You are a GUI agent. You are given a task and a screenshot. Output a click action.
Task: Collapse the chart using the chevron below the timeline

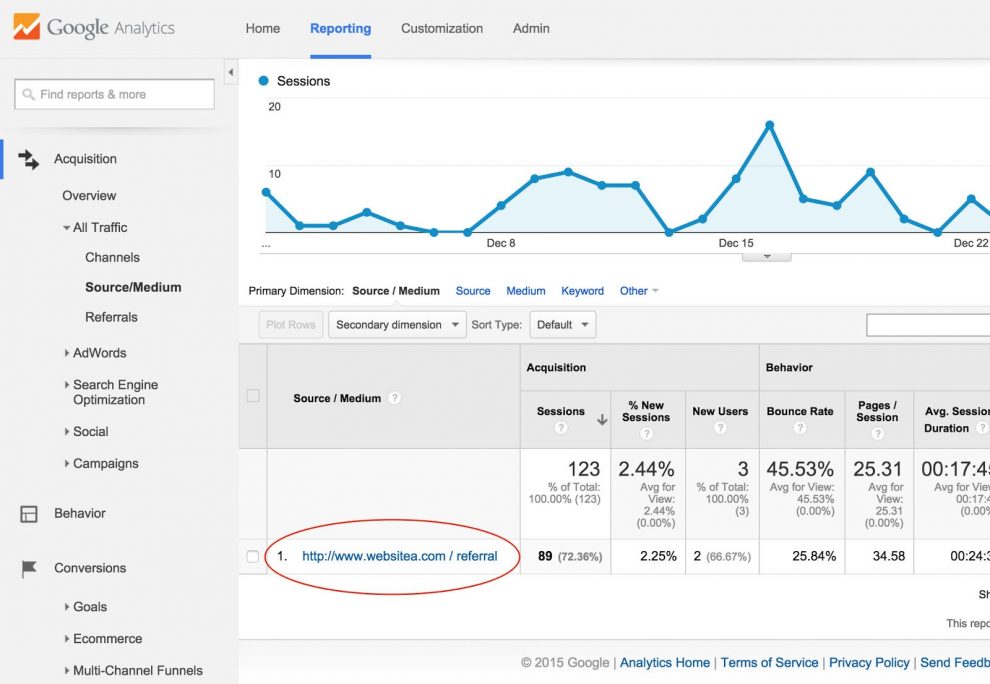tap(766, 257)
